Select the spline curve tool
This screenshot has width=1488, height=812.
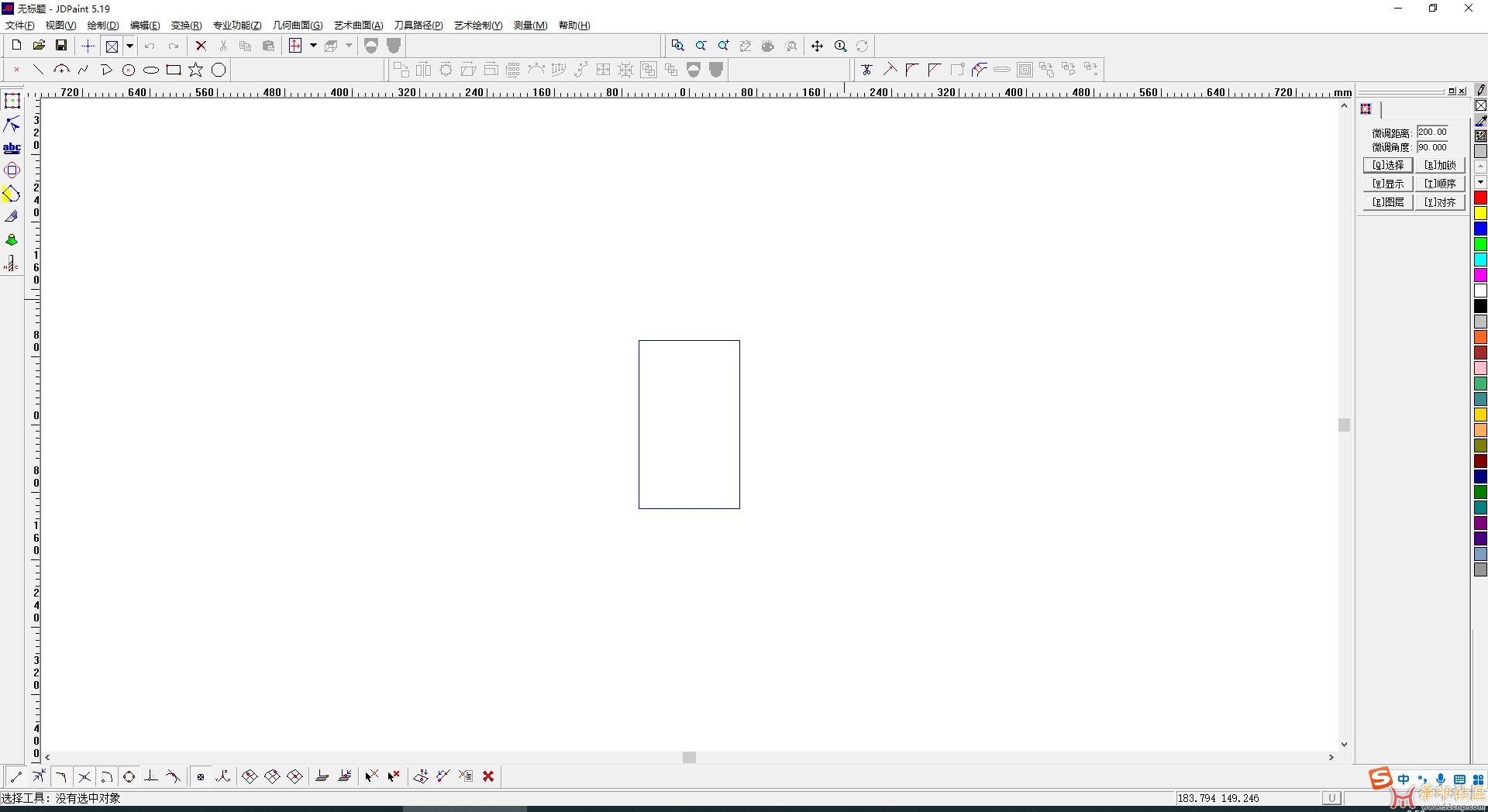click(x=84, y=70)
